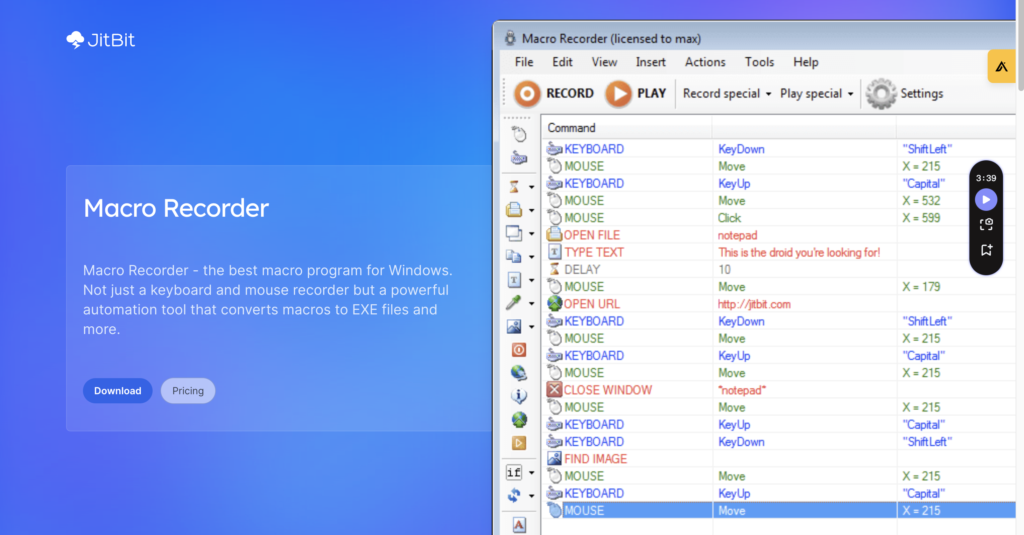Viewport: 1024px width, 535px height.
Task: Click the Pricing button
Action: (x=188, y=391)
